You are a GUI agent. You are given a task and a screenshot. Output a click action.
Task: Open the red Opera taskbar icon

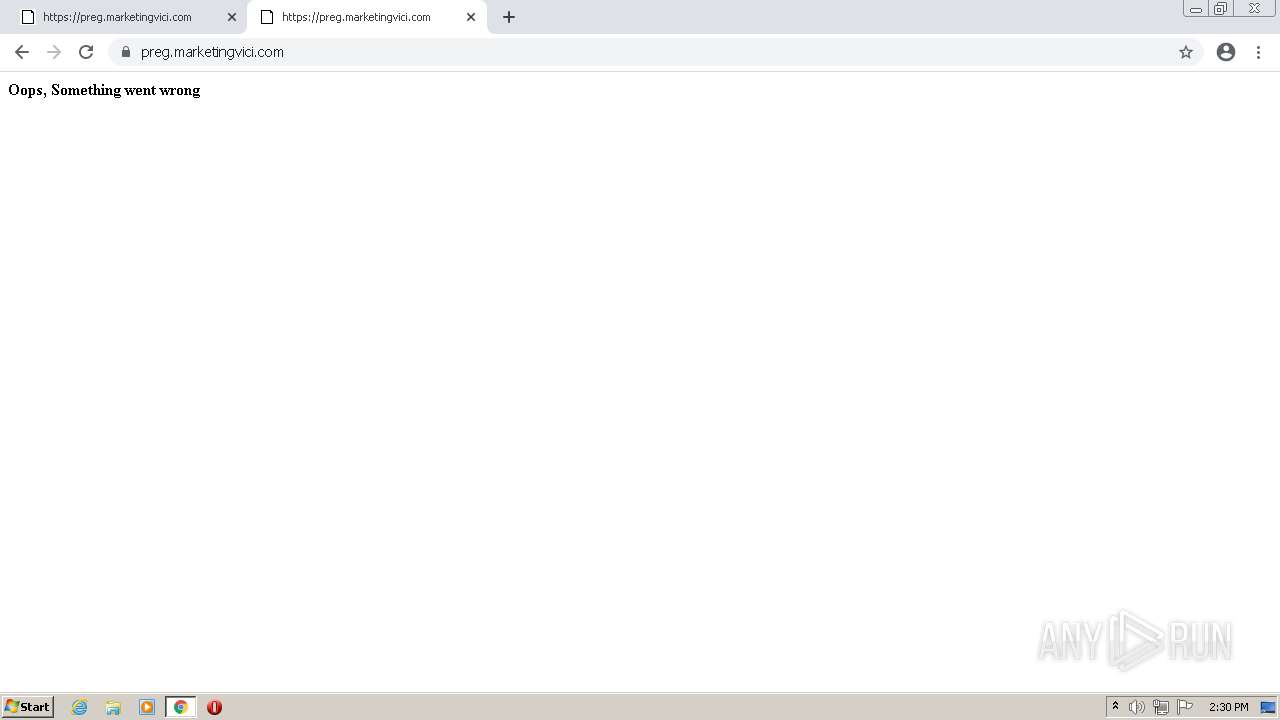pyautogui.click(x=214, y=707)
